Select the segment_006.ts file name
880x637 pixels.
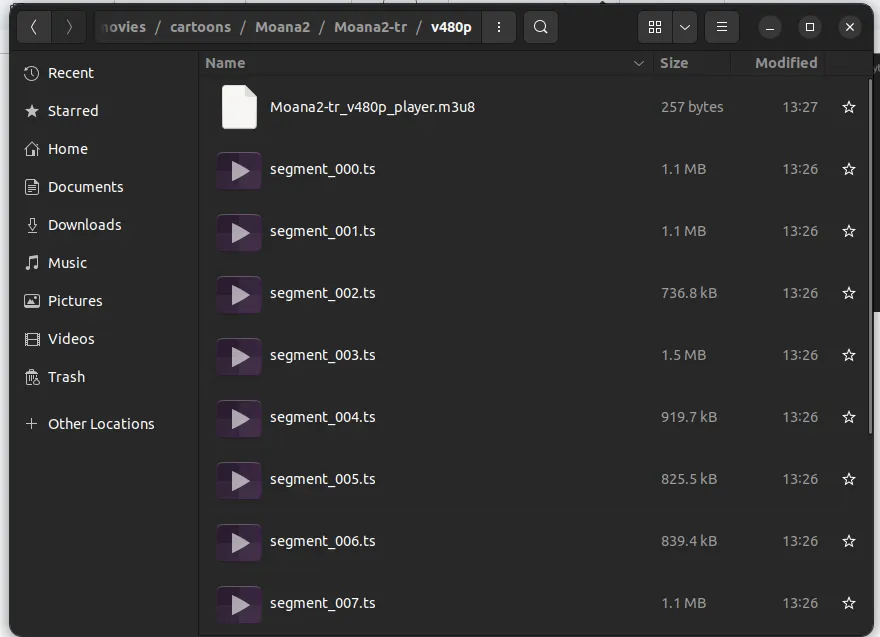tap(323, 542)
